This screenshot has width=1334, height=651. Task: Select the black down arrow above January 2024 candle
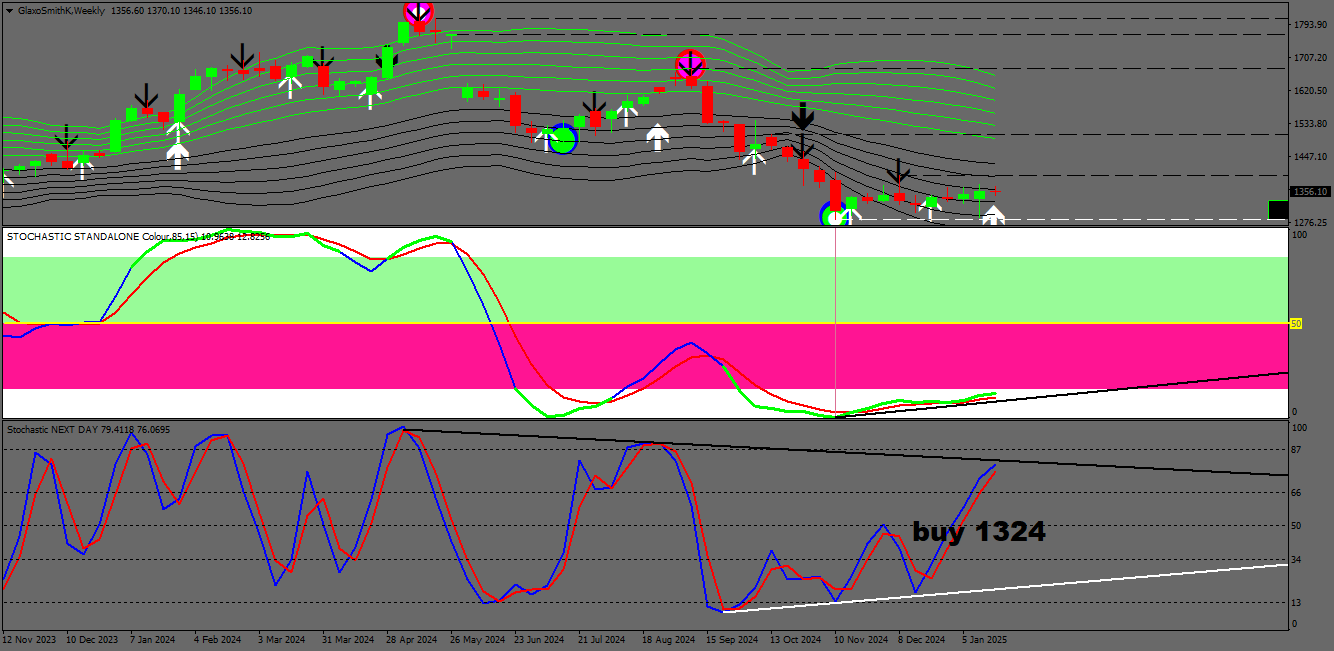147,96
